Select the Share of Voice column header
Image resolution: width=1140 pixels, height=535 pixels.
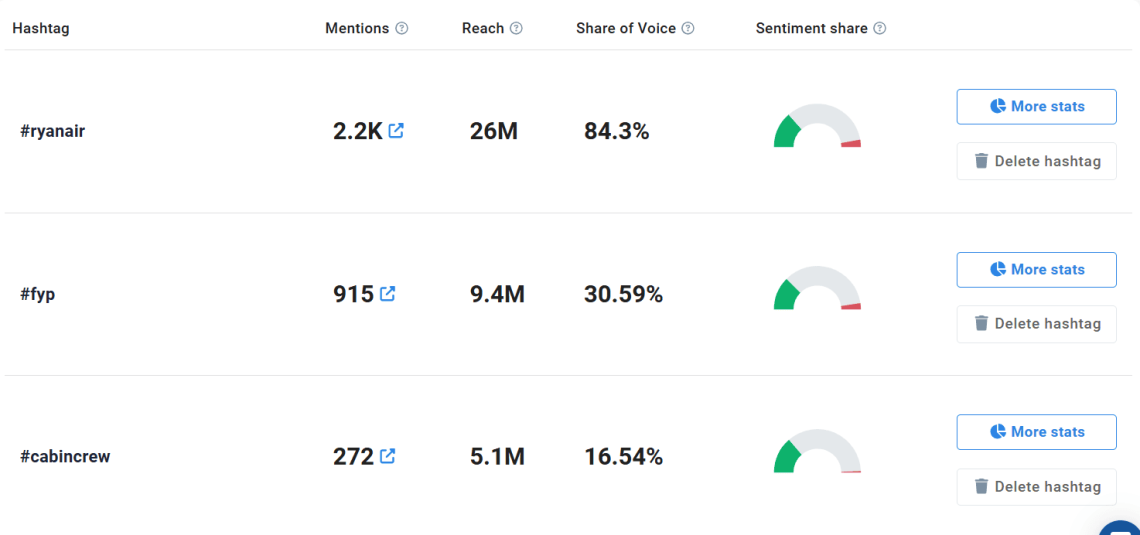(x=626, y=28)
